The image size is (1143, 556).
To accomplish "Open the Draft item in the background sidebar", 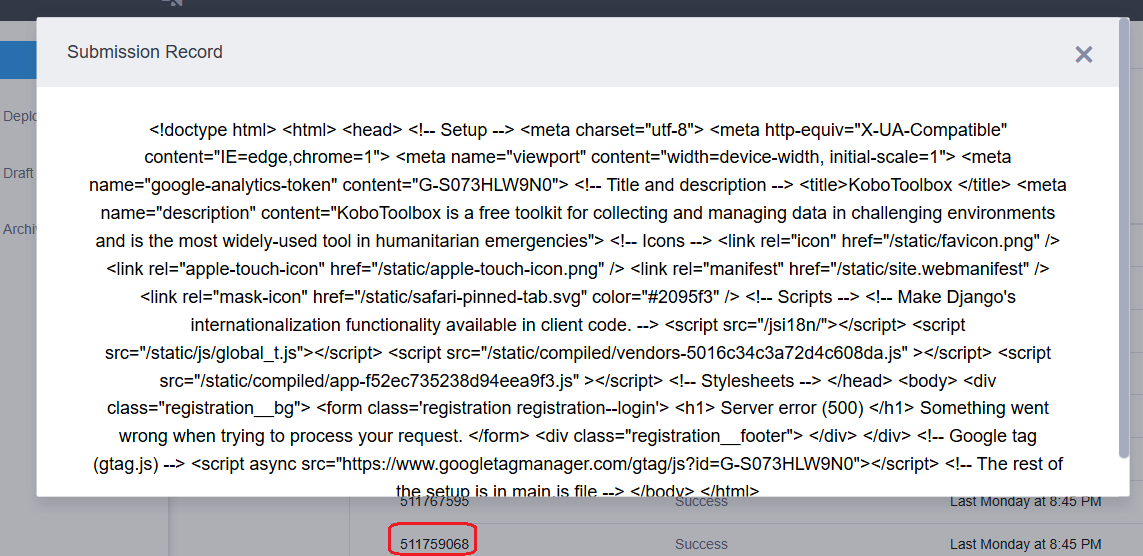I will click(18, 173).
